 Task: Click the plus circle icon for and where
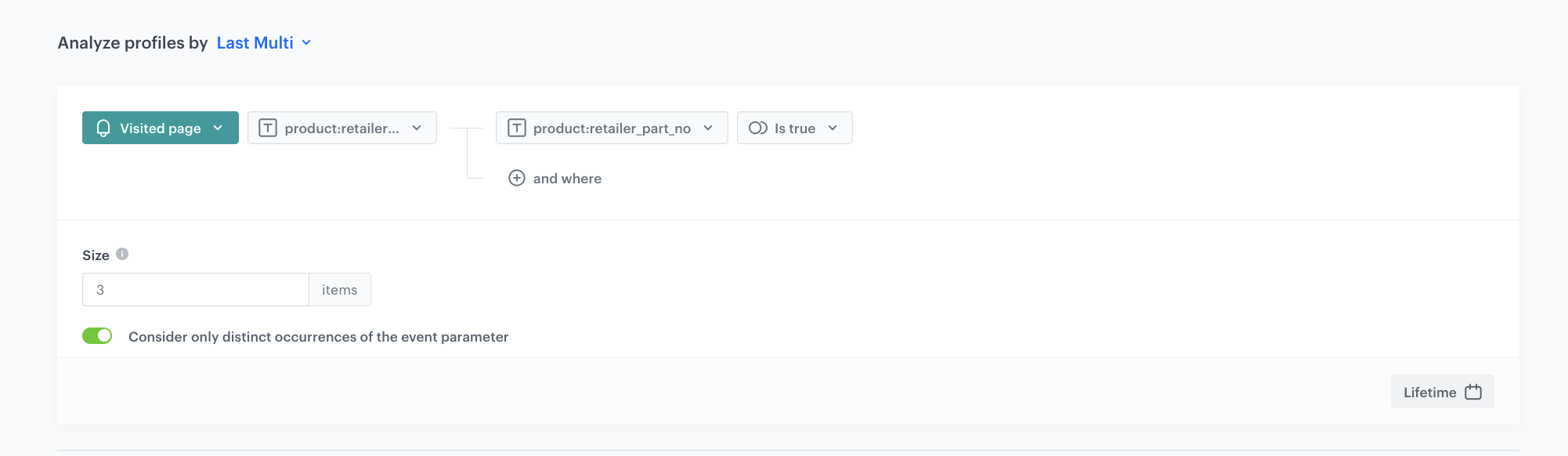(x=517, y=179)
